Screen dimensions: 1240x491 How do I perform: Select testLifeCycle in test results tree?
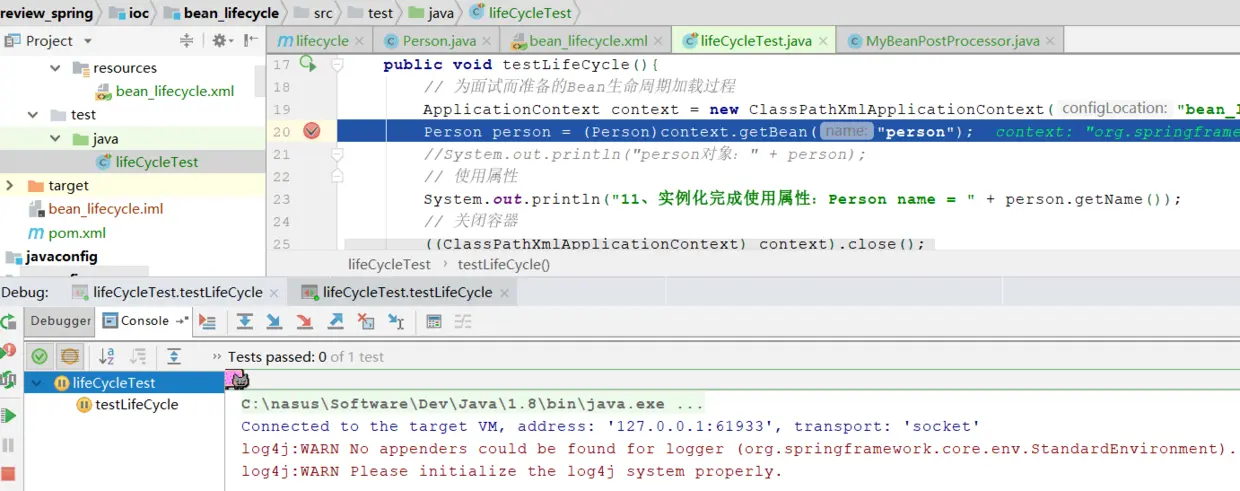point(137,405)
